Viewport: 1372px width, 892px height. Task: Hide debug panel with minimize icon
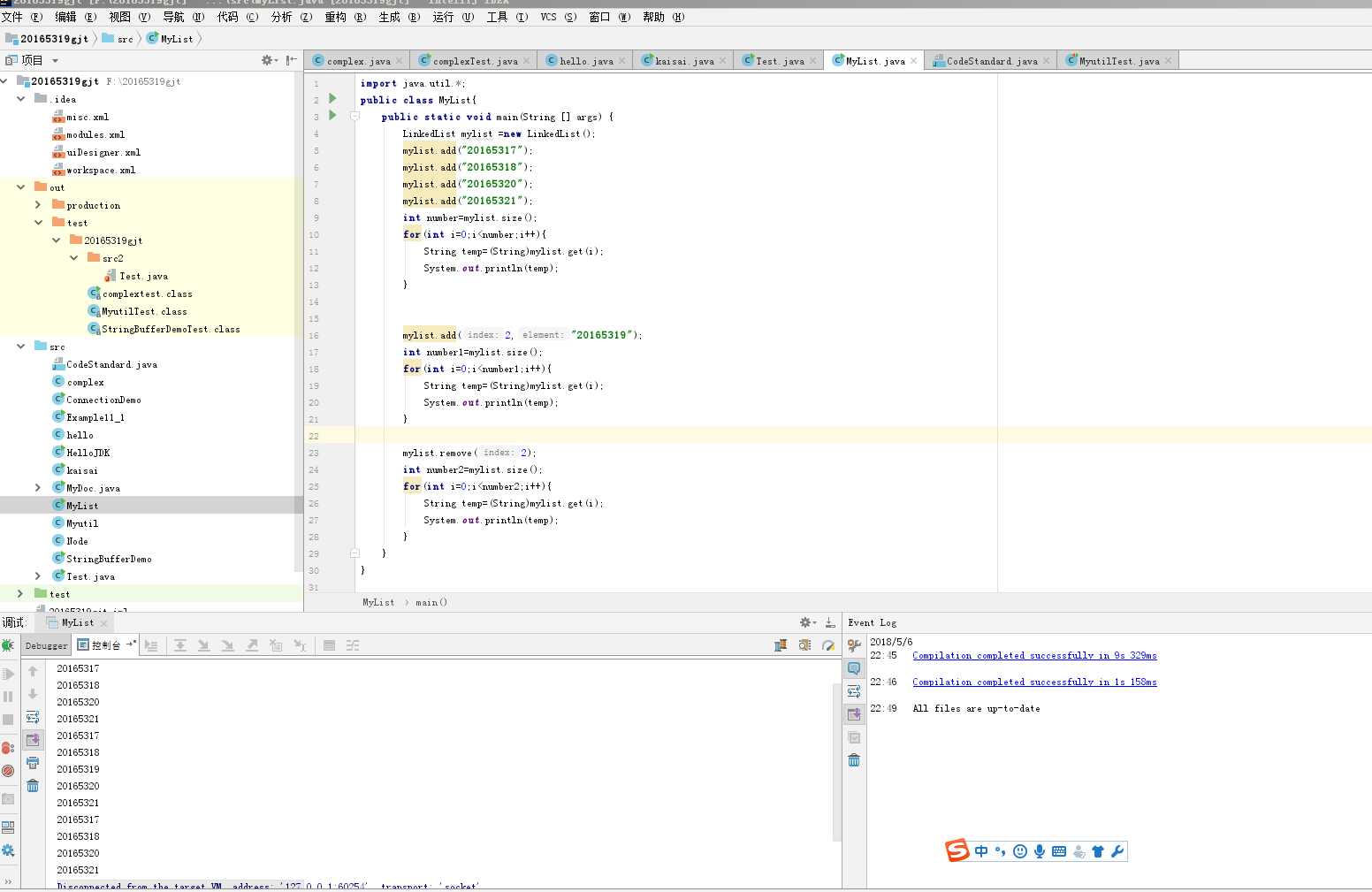(830, 622)
